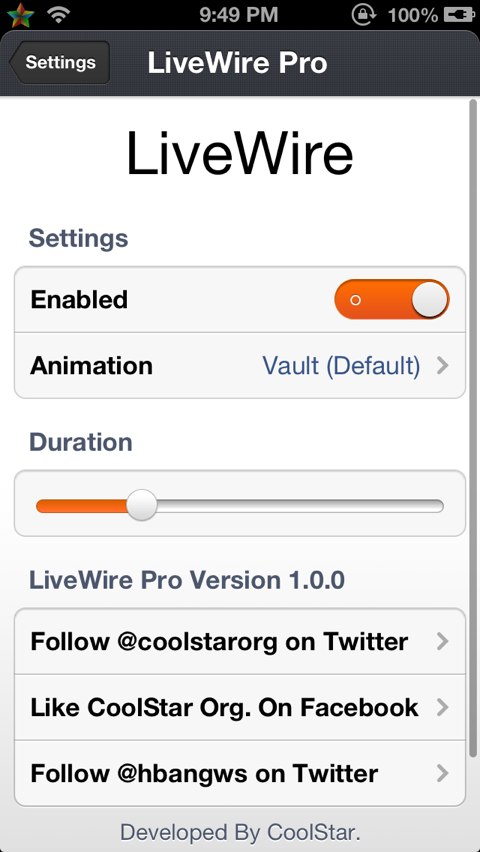Tap the rotation lock icon
480x852 pixels.
[364, 15]
